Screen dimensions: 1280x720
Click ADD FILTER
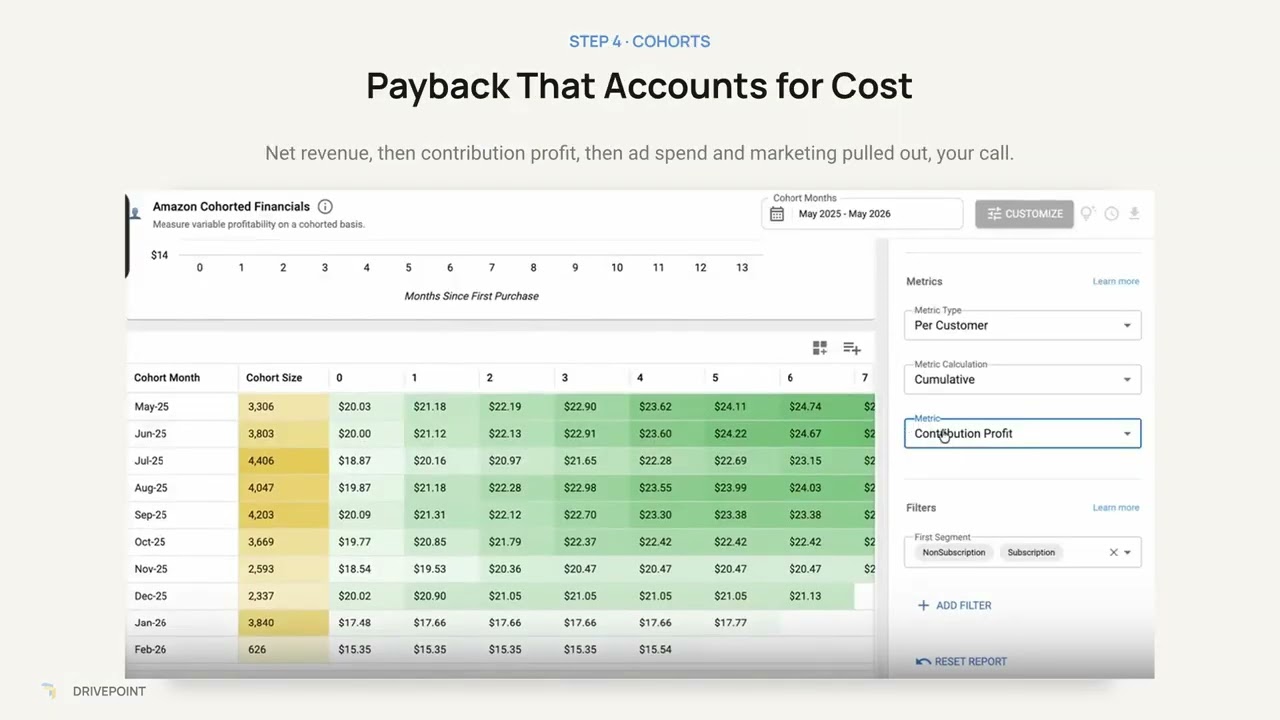954,605
